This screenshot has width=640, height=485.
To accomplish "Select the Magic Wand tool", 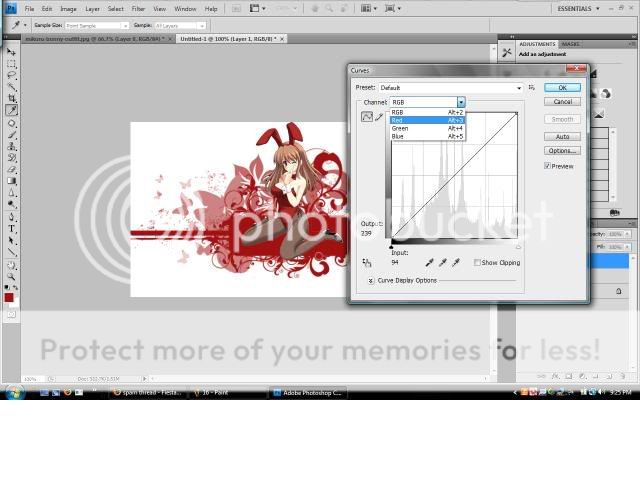I will [x=11, y=87].
